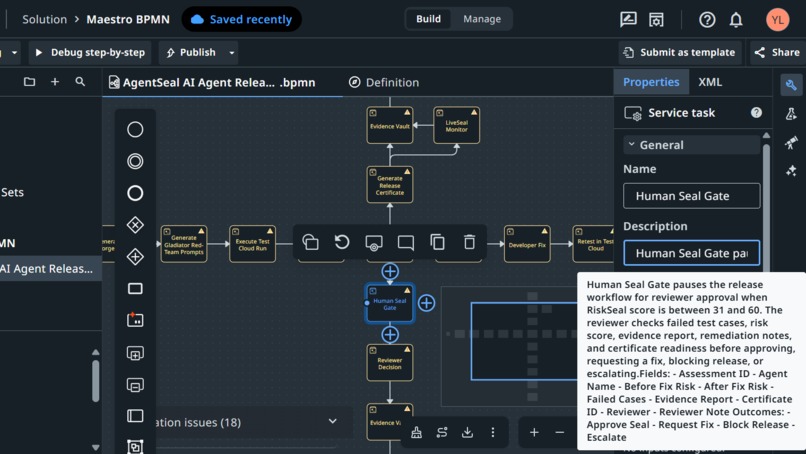806x454 pixels.
Task: Open the help question mark in the header
Action: tap(707, 20)
